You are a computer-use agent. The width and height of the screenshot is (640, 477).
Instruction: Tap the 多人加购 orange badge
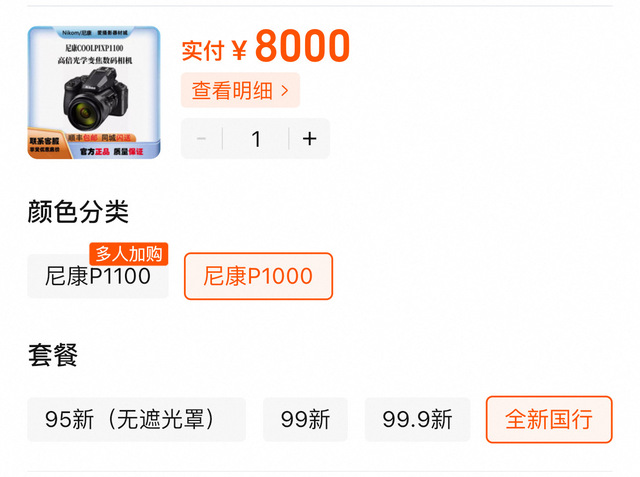(129, 254)
